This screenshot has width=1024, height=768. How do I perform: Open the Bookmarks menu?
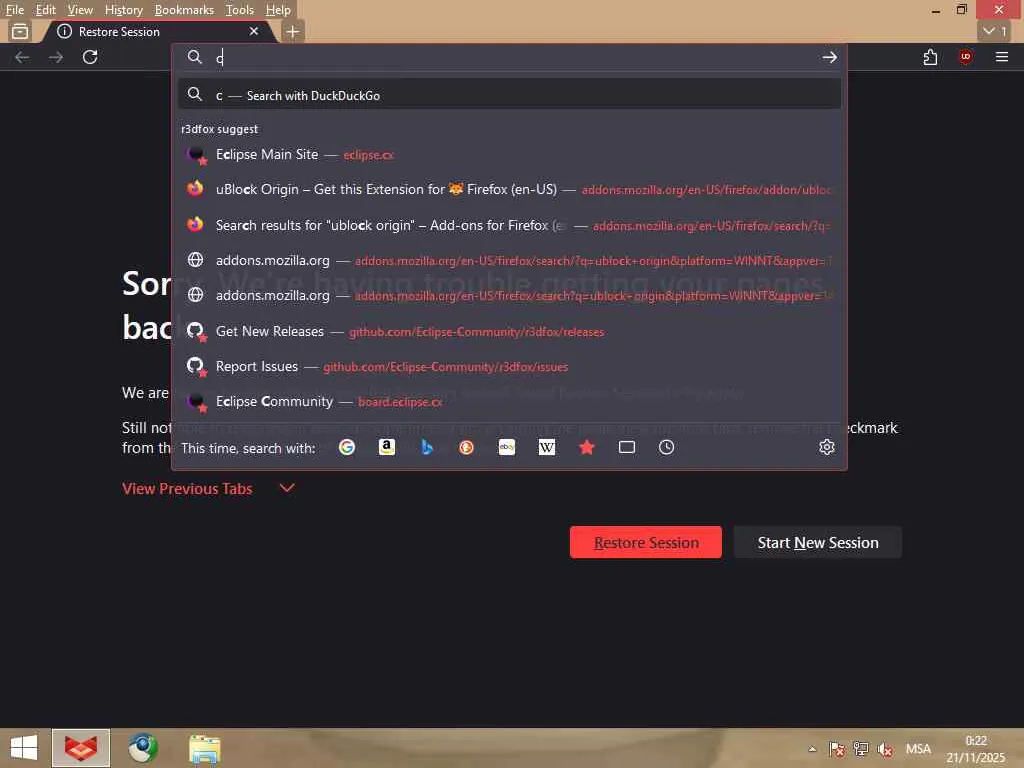click(184, 10)
